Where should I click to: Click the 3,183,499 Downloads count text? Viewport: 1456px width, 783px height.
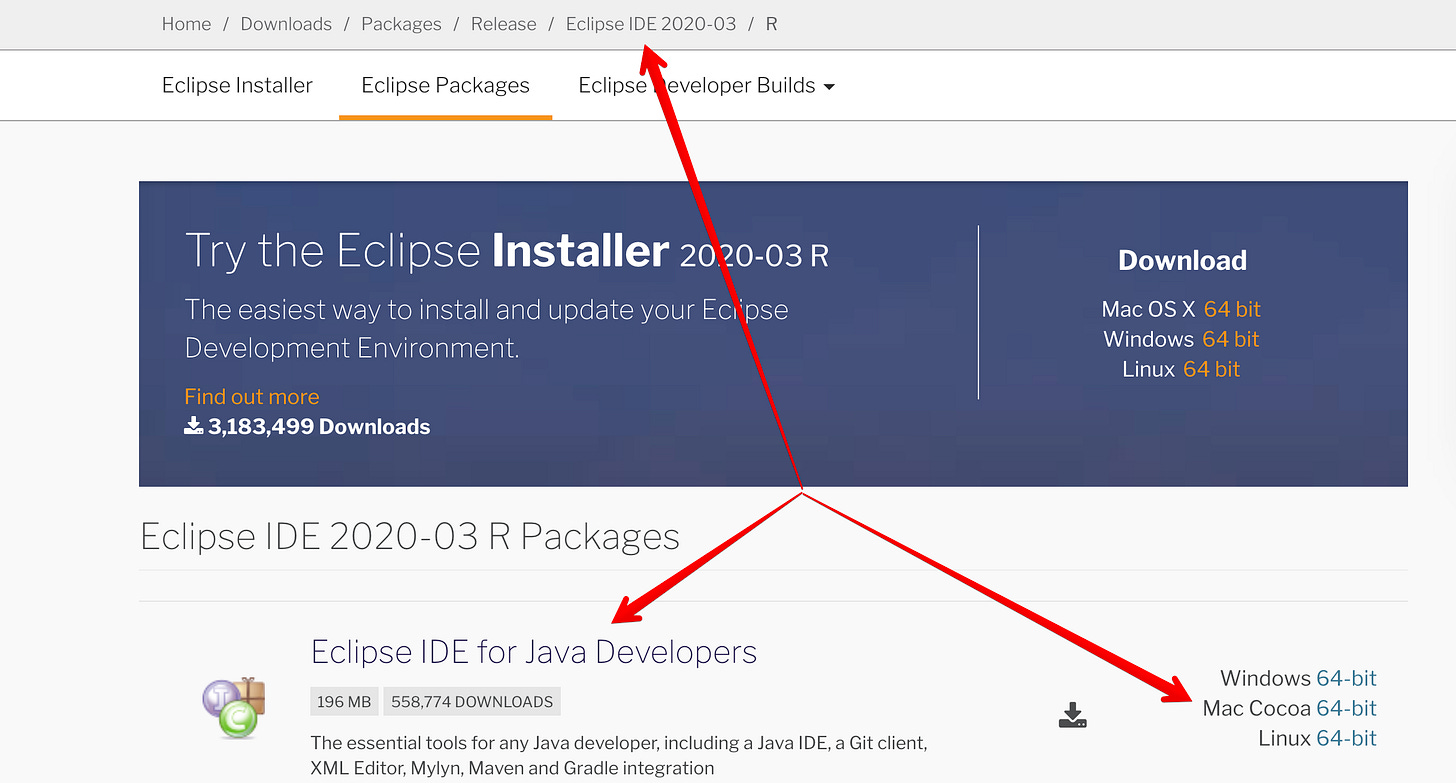tap(319, 426)
